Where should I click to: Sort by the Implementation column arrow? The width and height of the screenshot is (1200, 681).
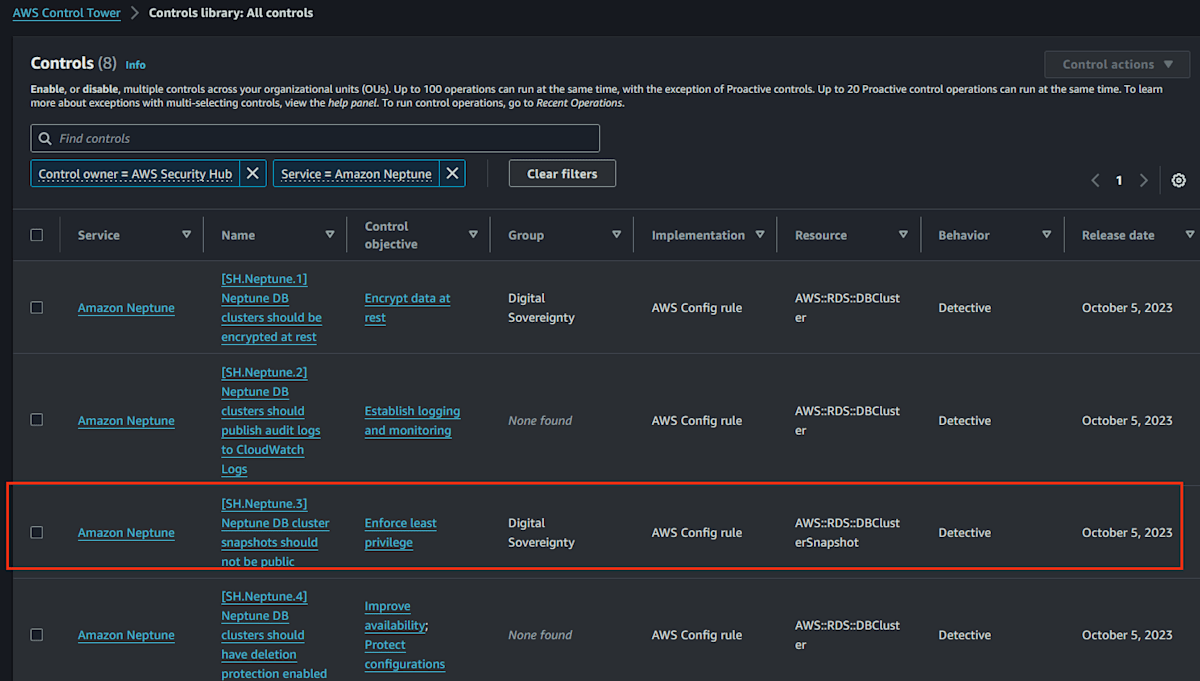[760, 235]
